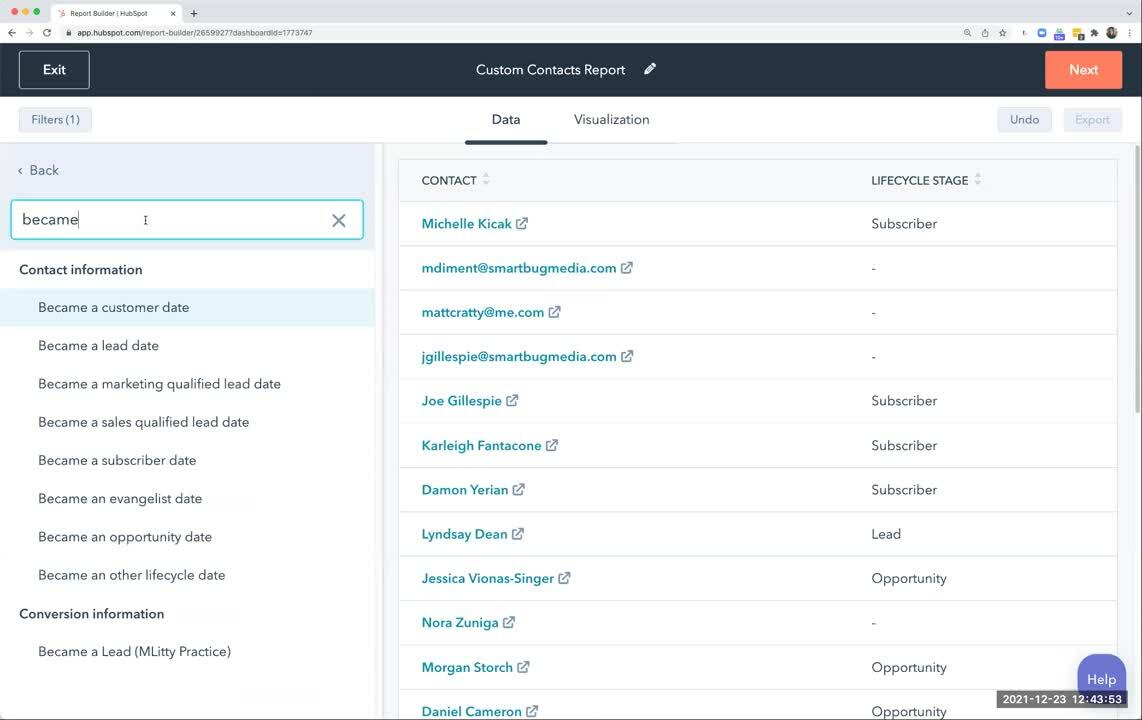
Task: Click the browser forward arrow
Action: [x=29, y=33]
